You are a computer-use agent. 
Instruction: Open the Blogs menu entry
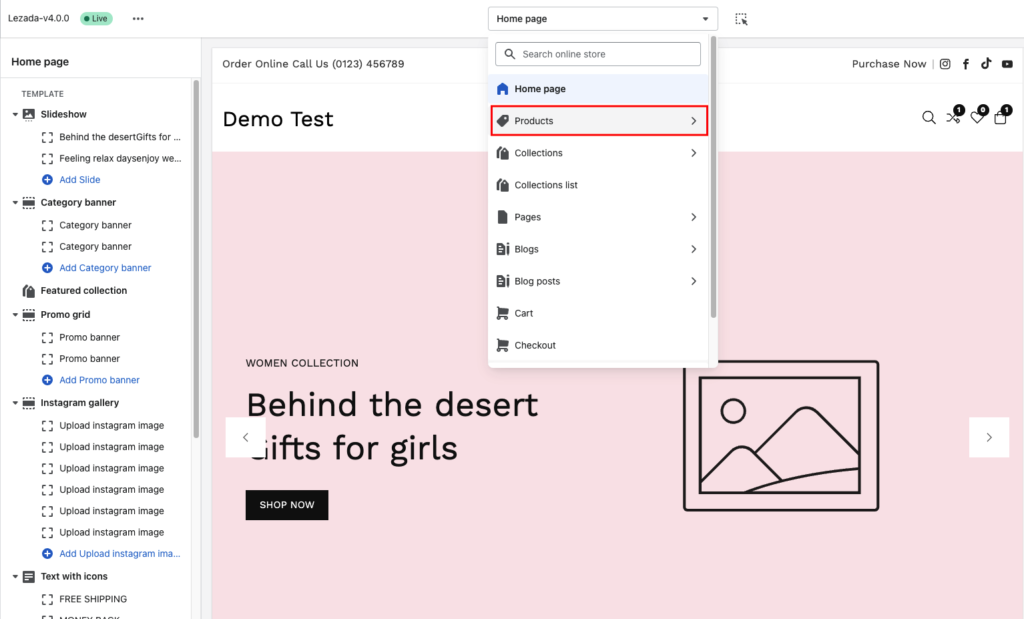click(599, 249)
